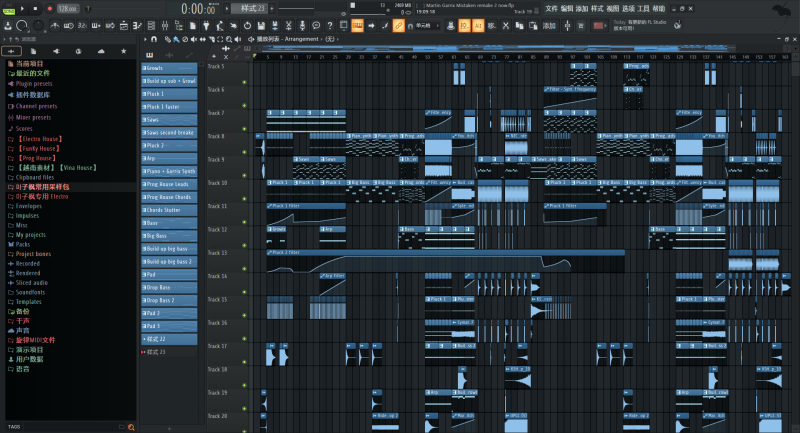
Task: Select the playlist pencil draw tool
Action: coord(168,39)
